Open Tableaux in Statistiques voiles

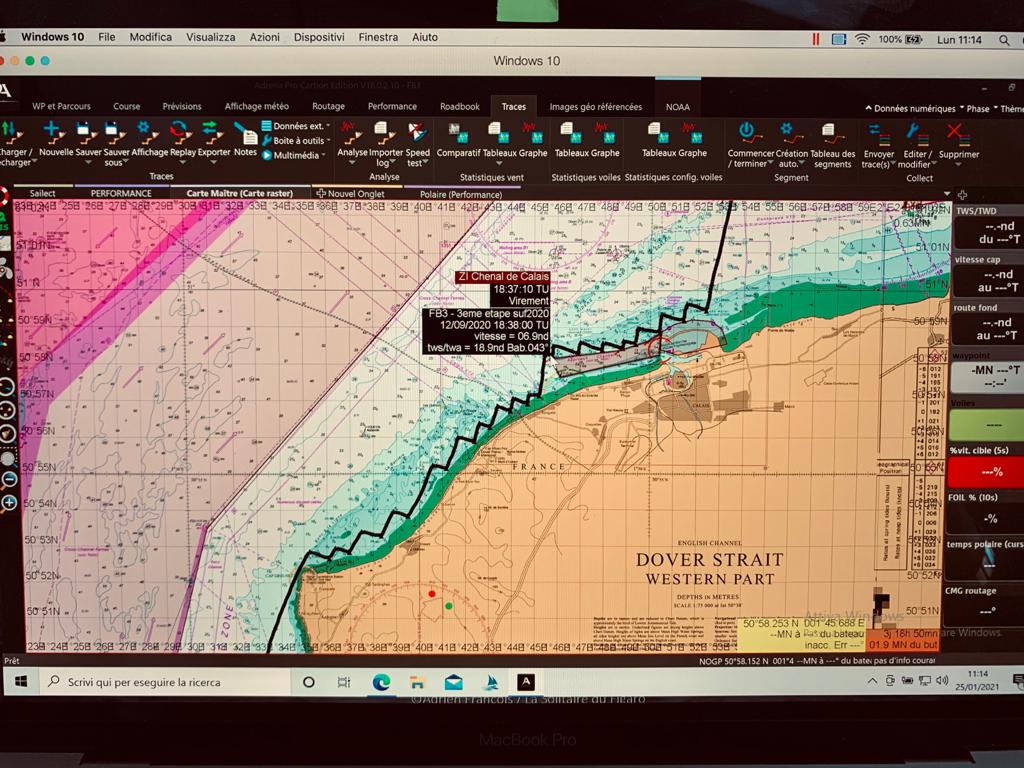pos(572,133)
